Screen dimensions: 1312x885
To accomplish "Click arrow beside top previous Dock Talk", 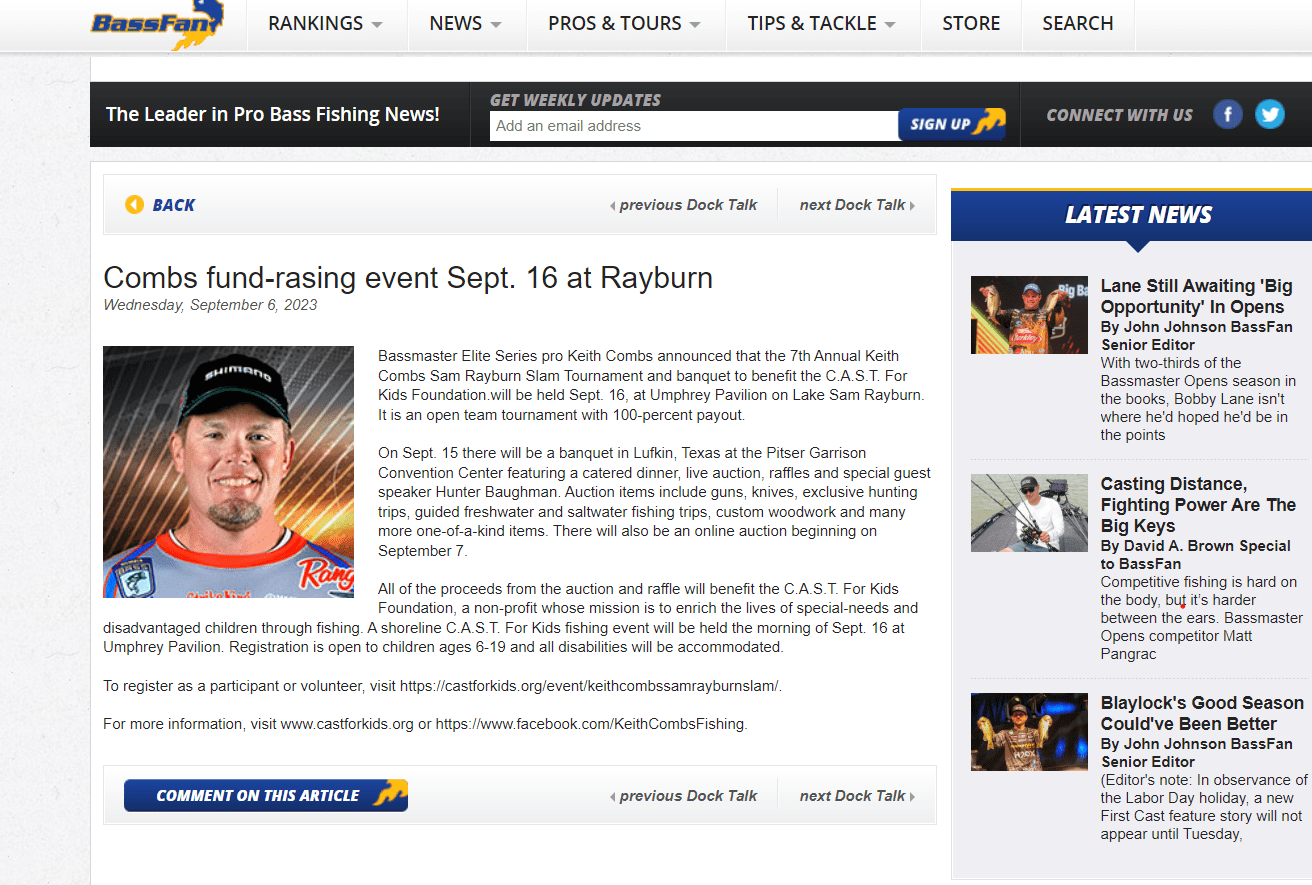I will click(x=612, y=205).
